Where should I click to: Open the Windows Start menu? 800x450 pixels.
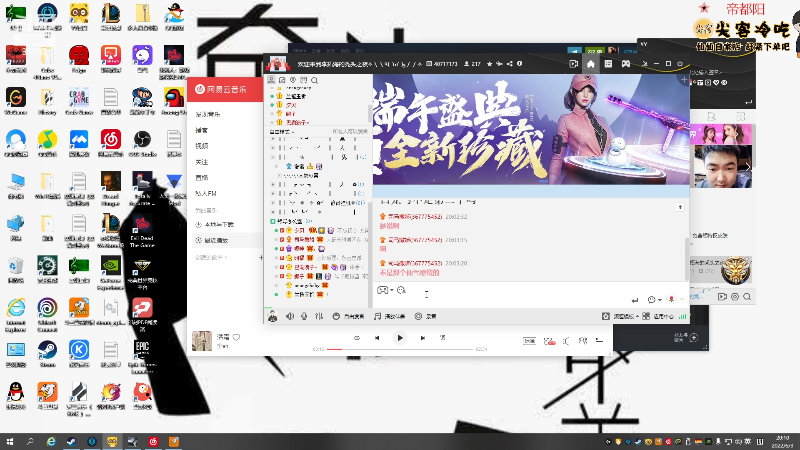[x=10, y=442]
